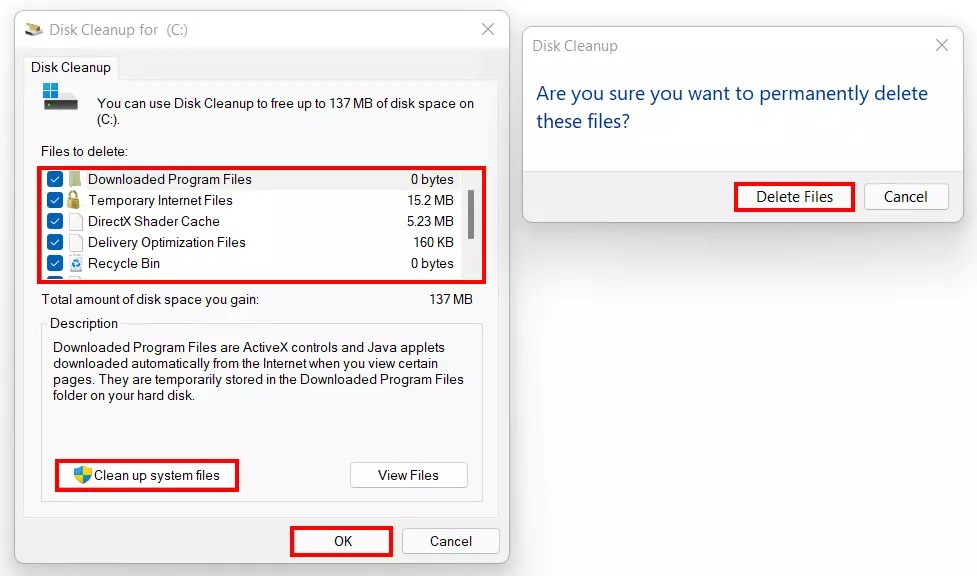Screen dimensions: 977x576
Task: Click the Files to delete list scrollbar
Action: click(x=470, y=215)
